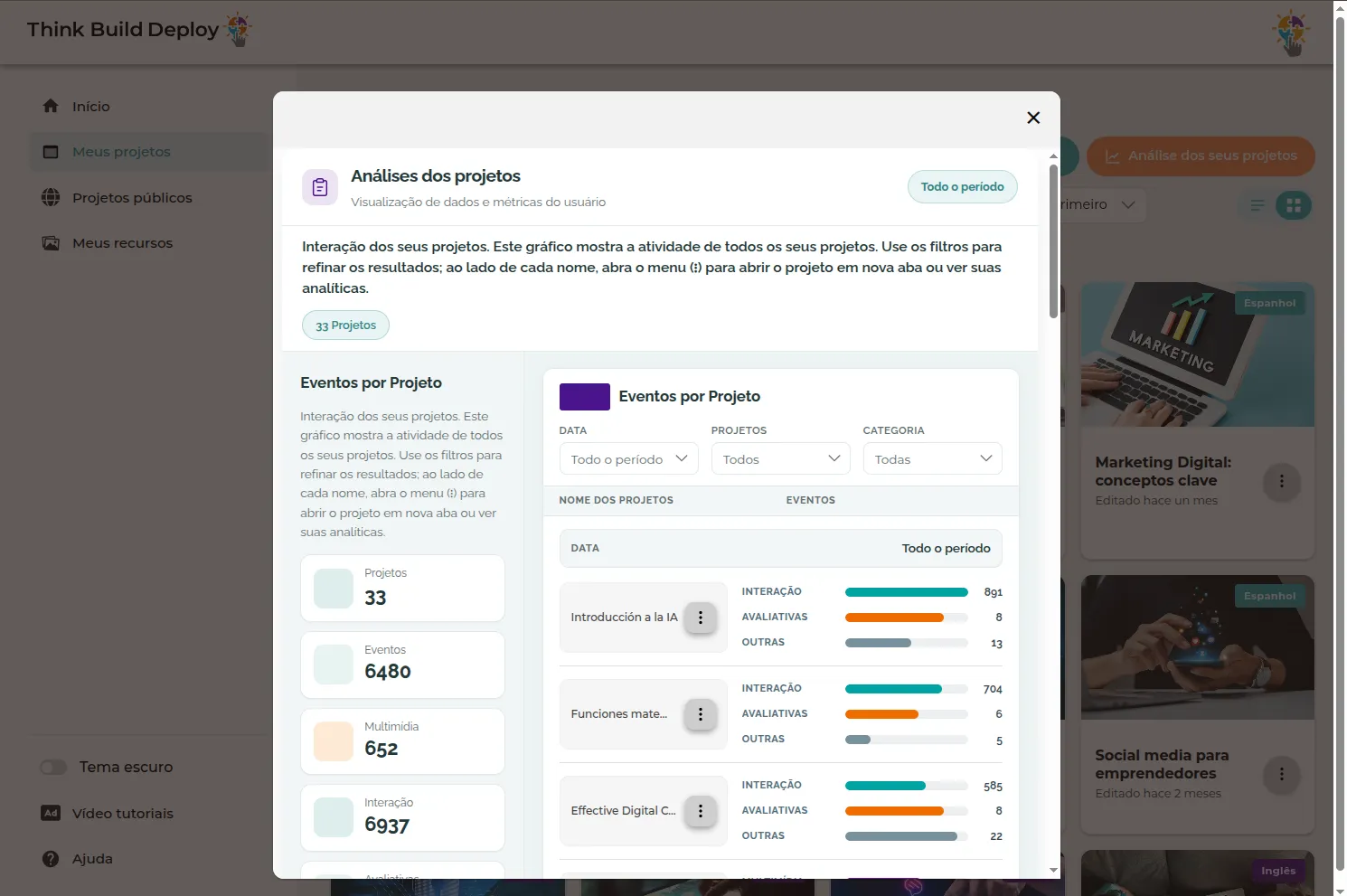Screen dimensions: 1347x896
Task: Click Outras bar for Effective Digital C...
Action: (907, 836)
